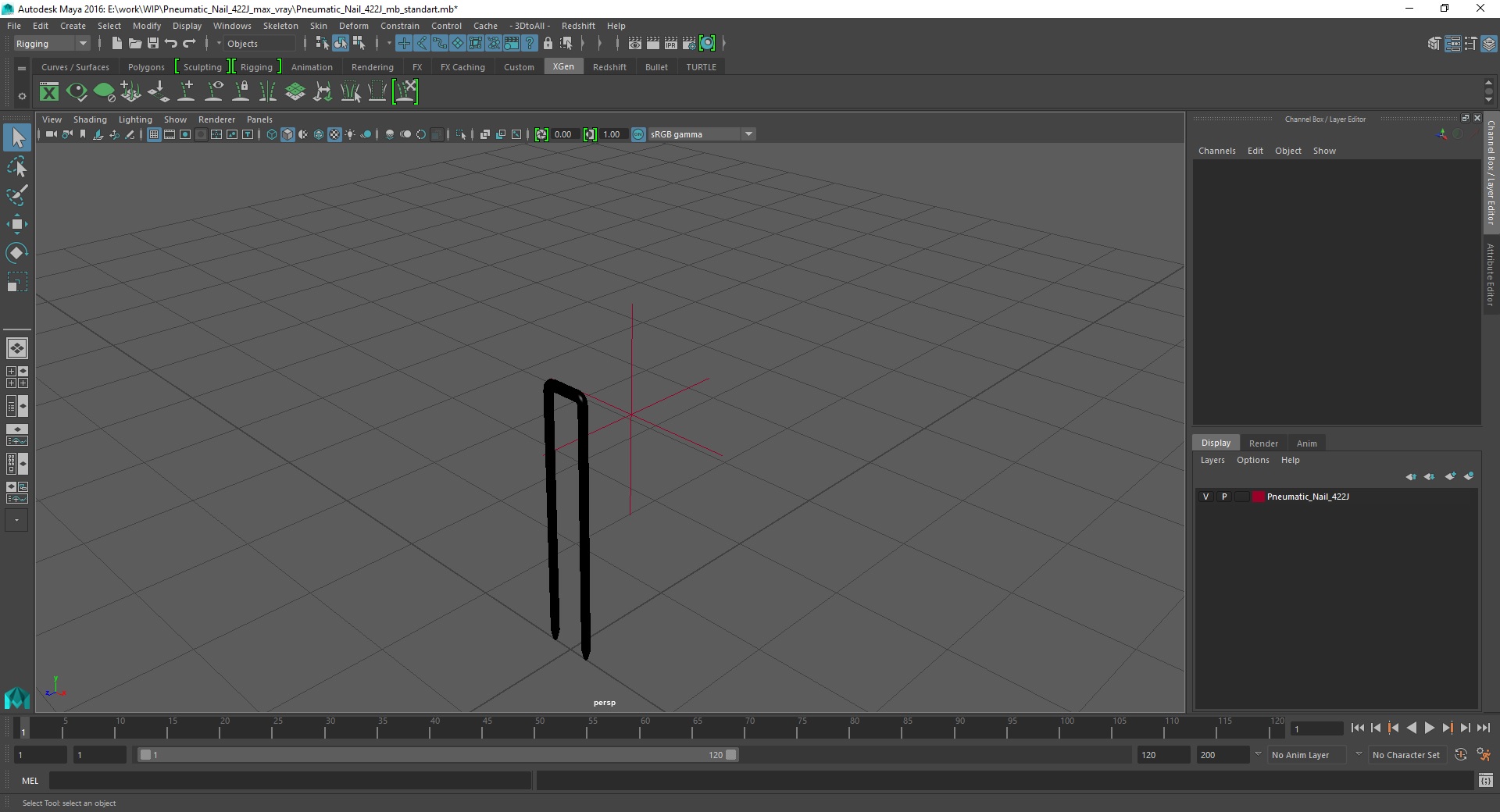Toggle smooth shade all in viewport

(287, 134)
